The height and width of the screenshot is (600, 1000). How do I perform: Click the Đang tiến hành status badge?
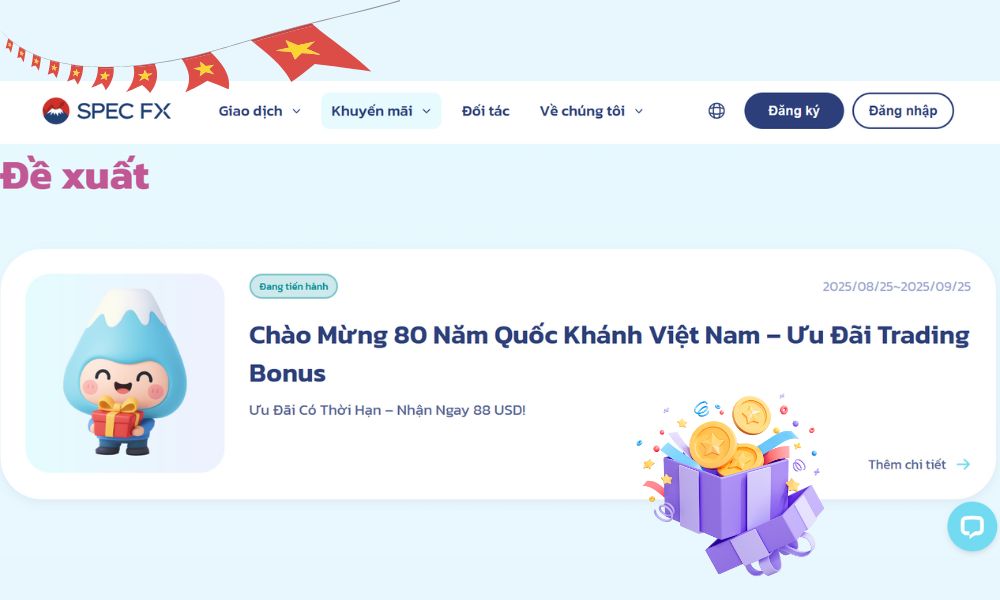pyautogui.click(x=293, y=286)
